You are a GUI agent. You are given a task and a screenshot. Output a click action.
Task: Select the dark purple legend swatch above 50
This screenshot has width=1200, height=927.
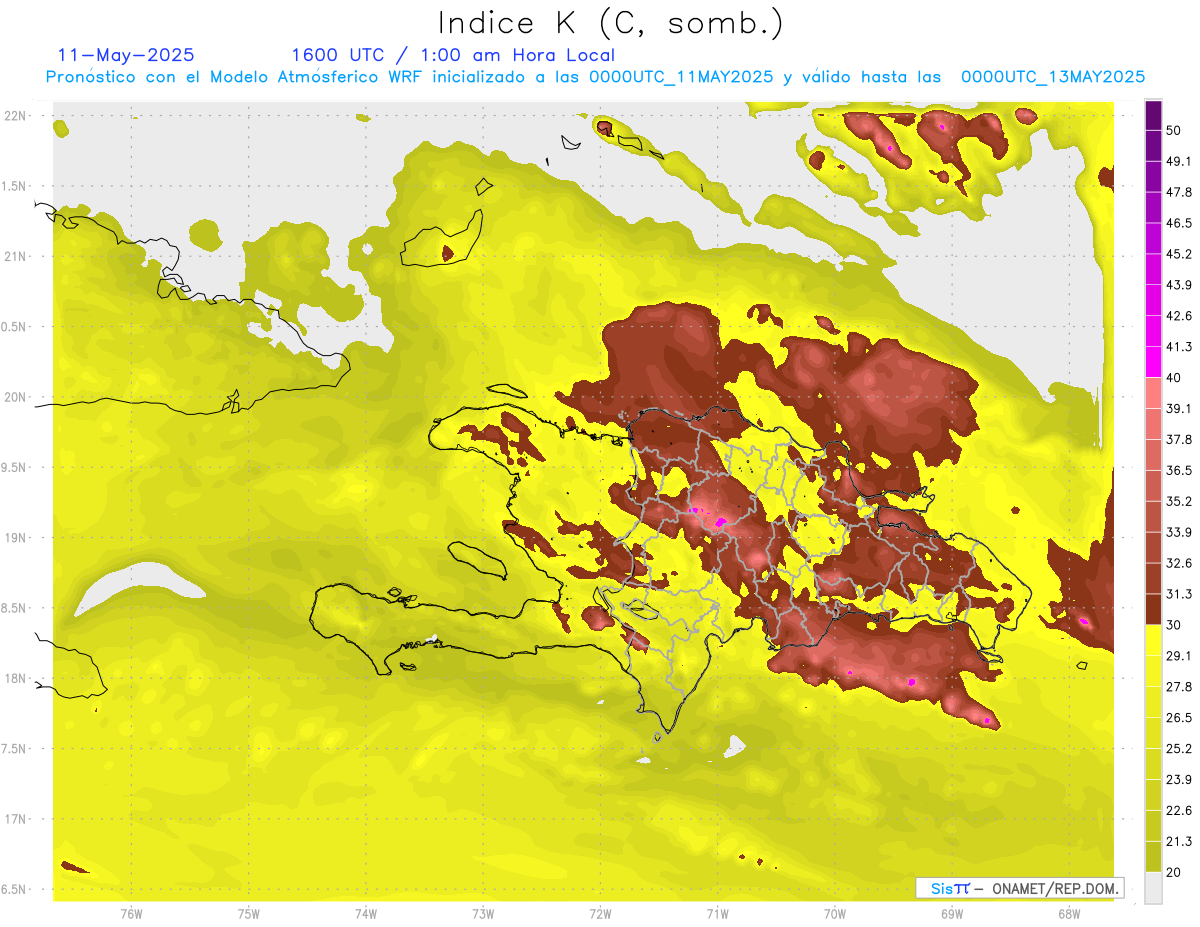tap(1153, 116)
